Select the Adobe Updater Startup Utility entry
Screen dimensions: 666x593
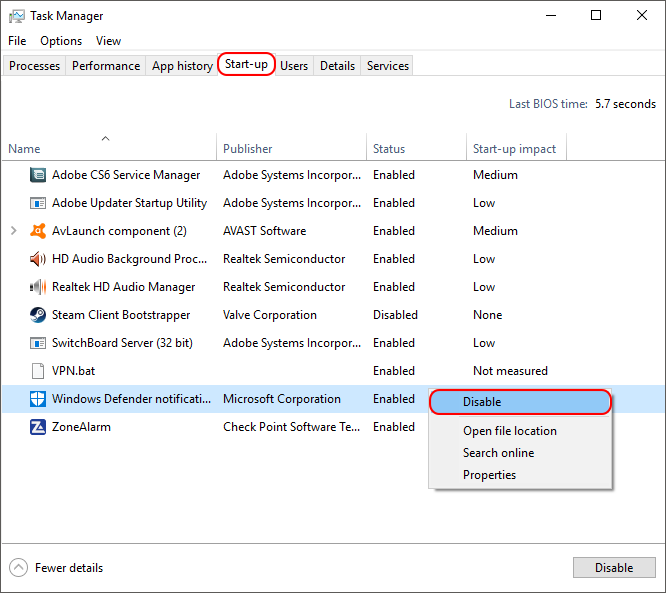[333, 203]
